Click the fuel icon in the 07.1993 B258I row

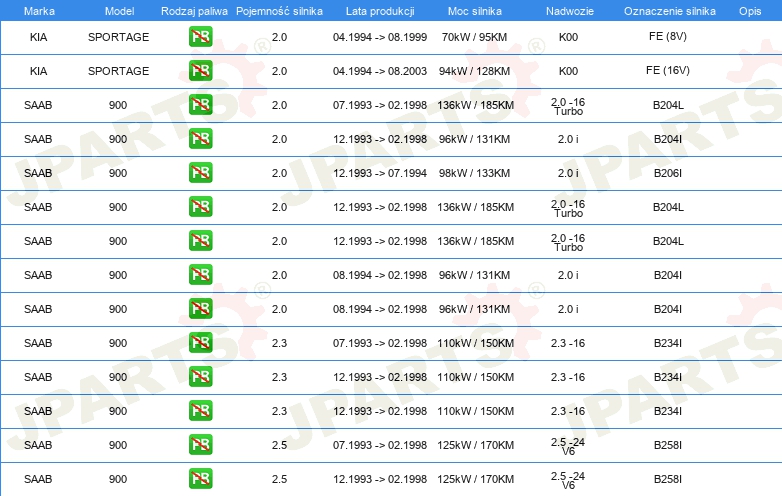(x=200, y=444)
